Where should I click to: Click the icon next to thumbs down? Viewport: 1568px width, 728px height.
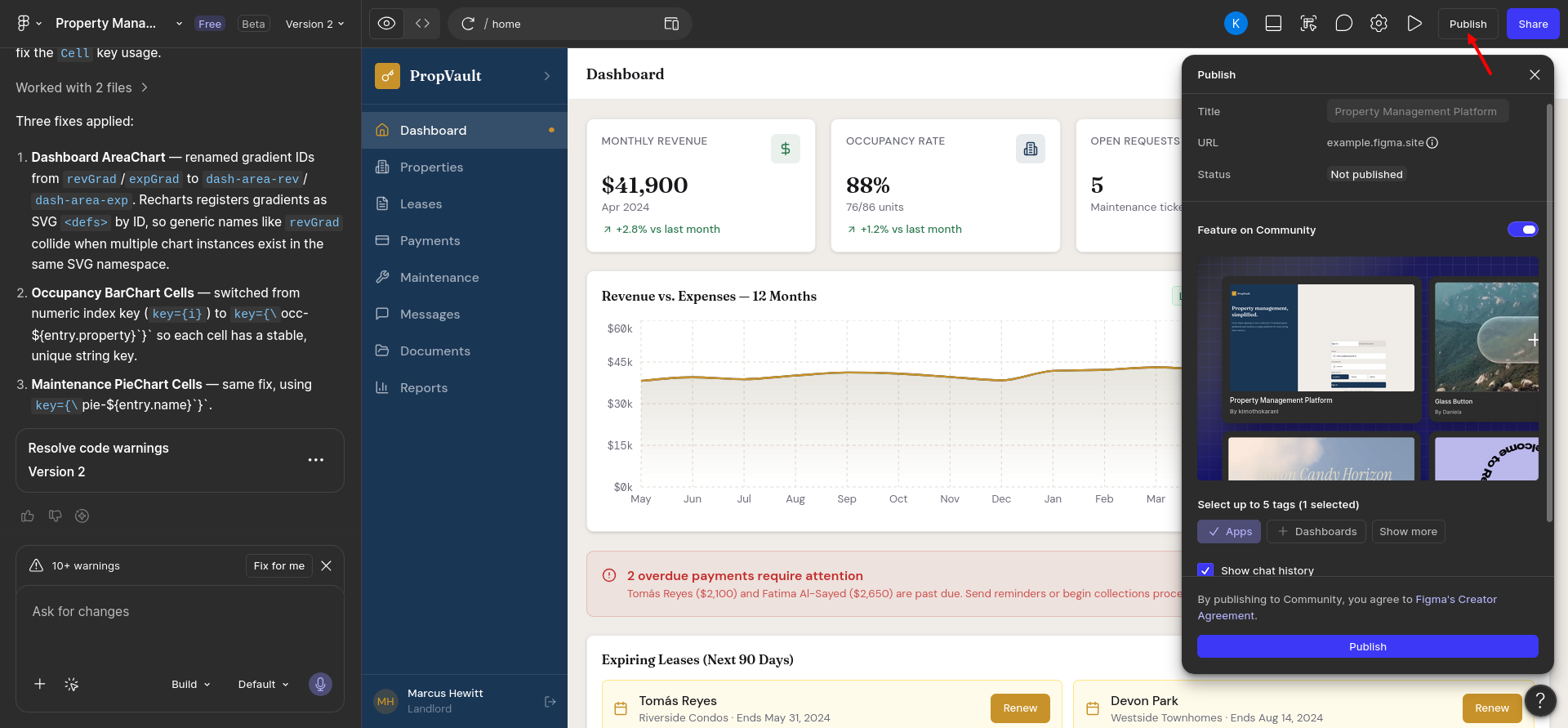point(82,516)
